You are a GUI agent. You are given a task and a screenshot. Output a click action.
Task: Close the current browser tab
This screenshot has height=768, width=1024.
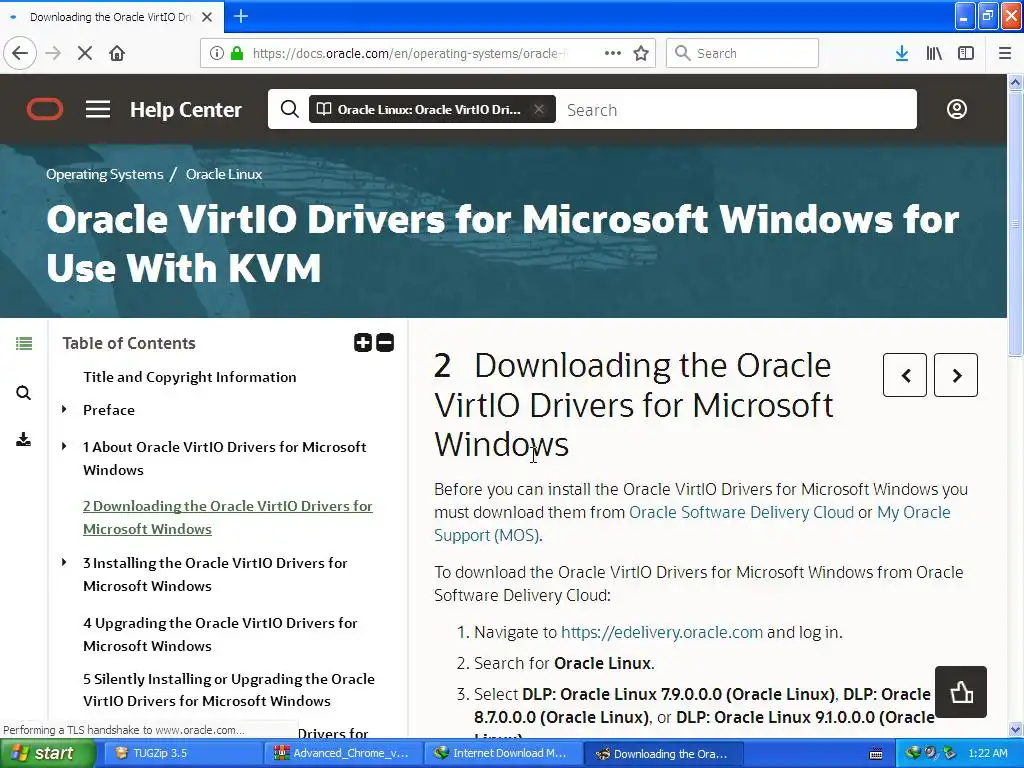tap(207, 17)
